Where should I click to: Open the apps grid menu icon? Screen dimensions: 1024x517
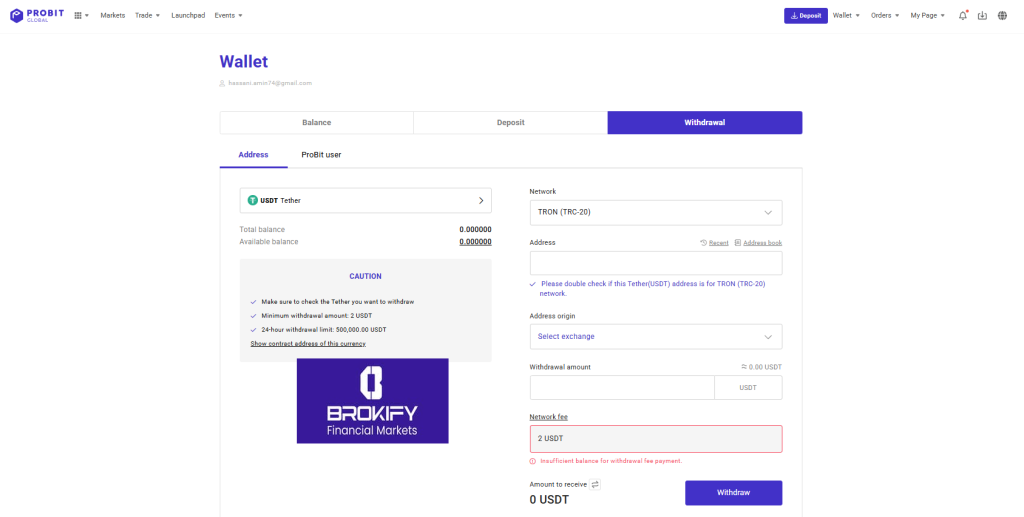(x=80, y=16)
